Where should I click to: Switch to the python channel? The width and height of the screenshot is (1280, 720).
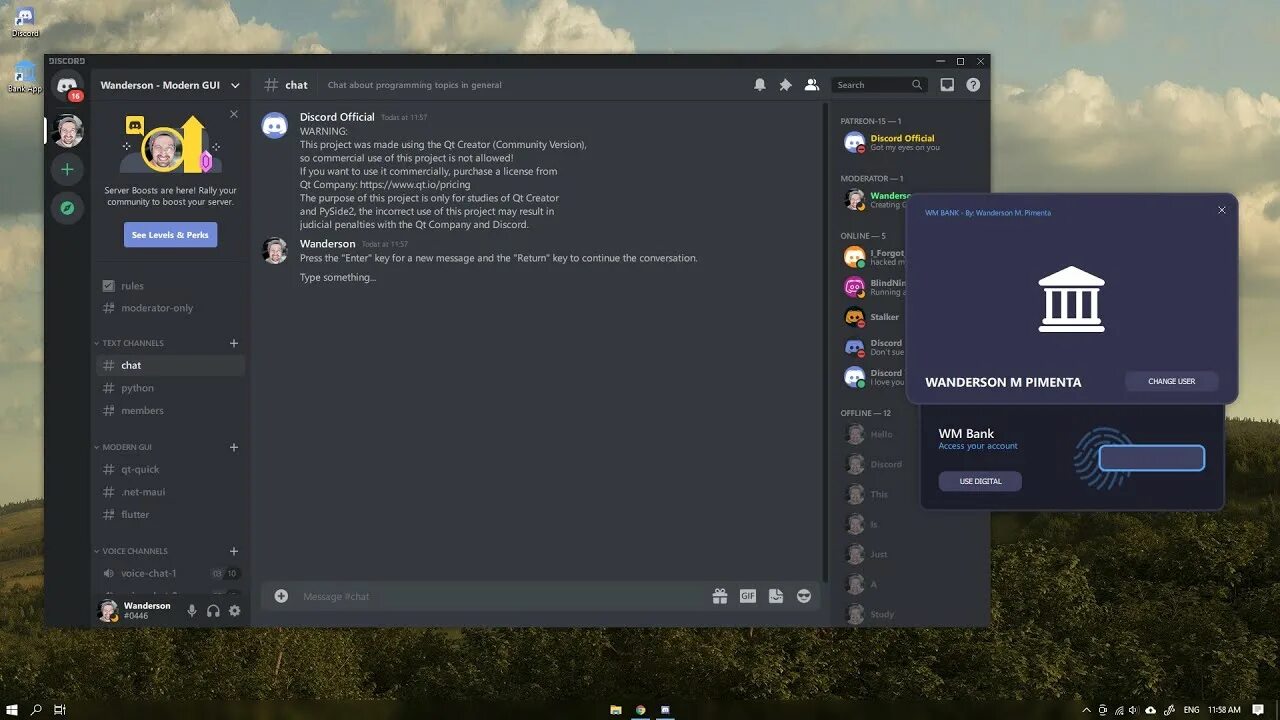170,388
